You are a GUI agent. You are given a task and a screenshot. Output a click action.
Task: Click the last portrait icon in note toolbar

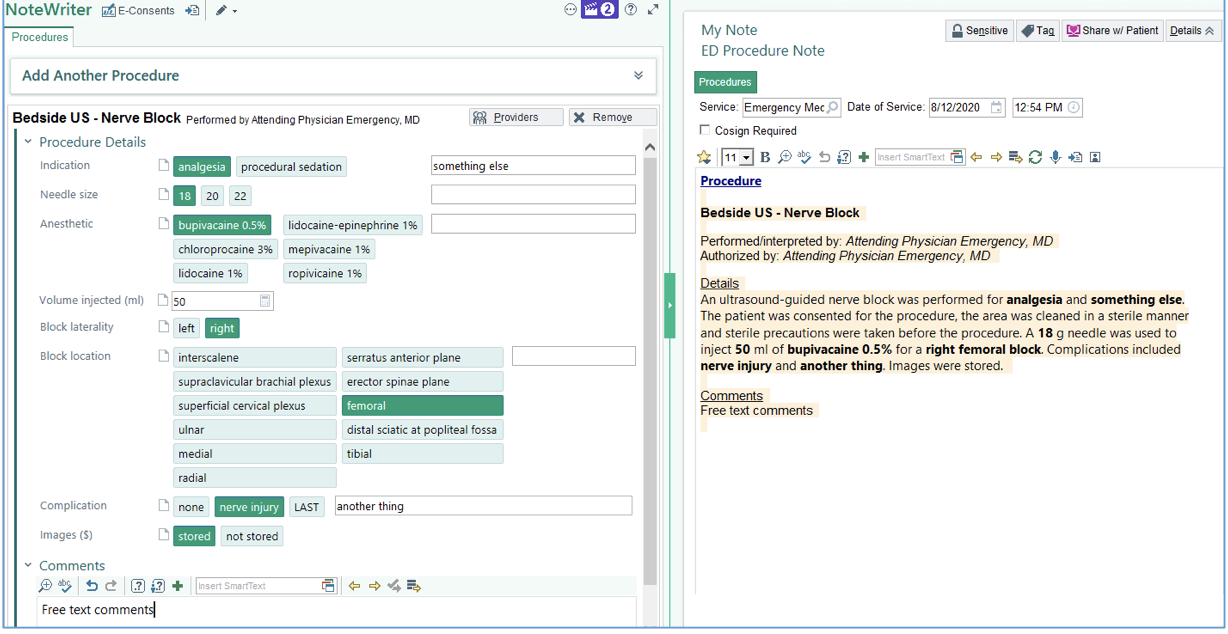pyautogui.click(x=1095, y=157)
